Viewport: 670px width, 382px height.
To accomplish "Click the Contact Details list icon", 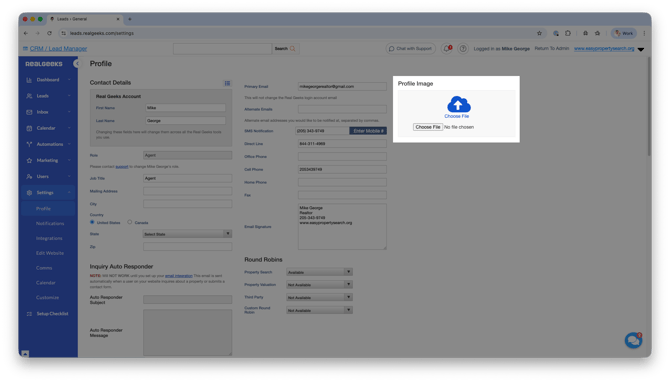I will tap(227, 83).
